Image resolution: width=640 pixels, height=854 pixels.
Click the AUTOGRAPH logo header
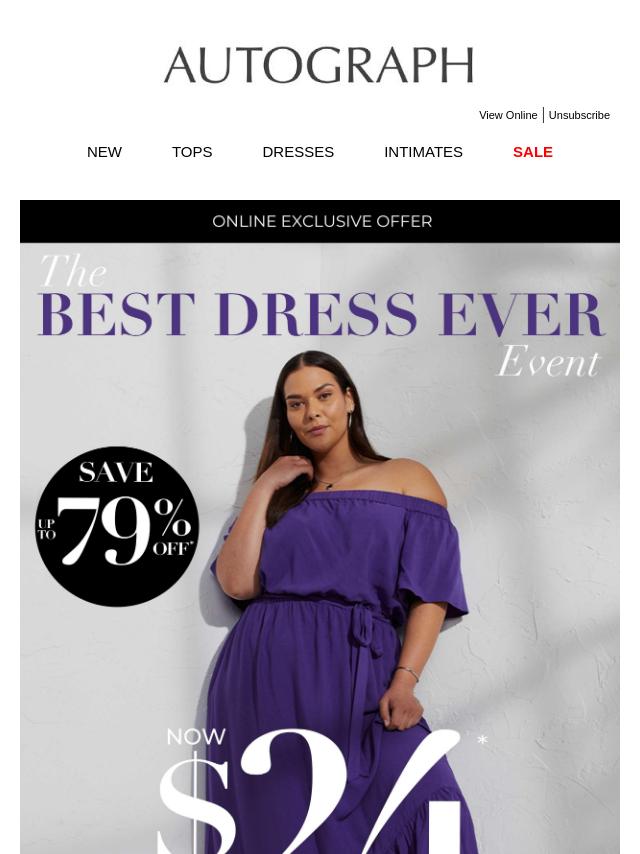pos(319,65)
